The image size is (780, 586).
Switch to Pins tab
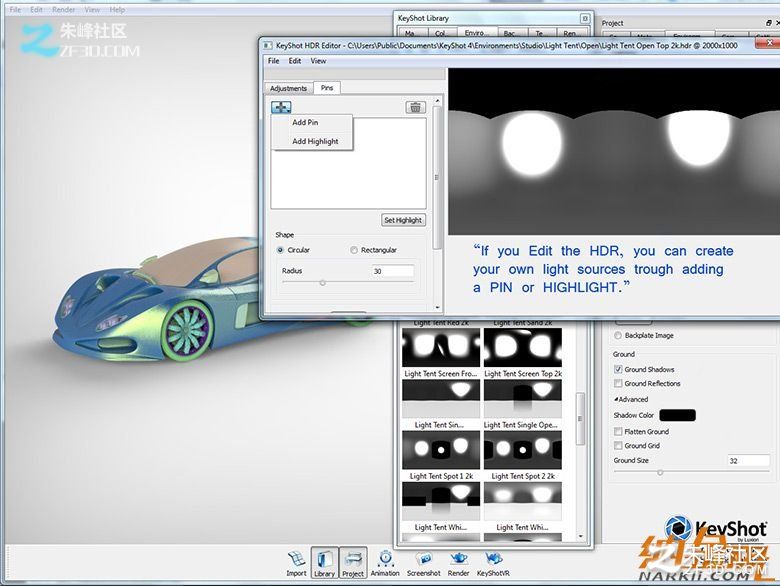(x=327, y=88)
